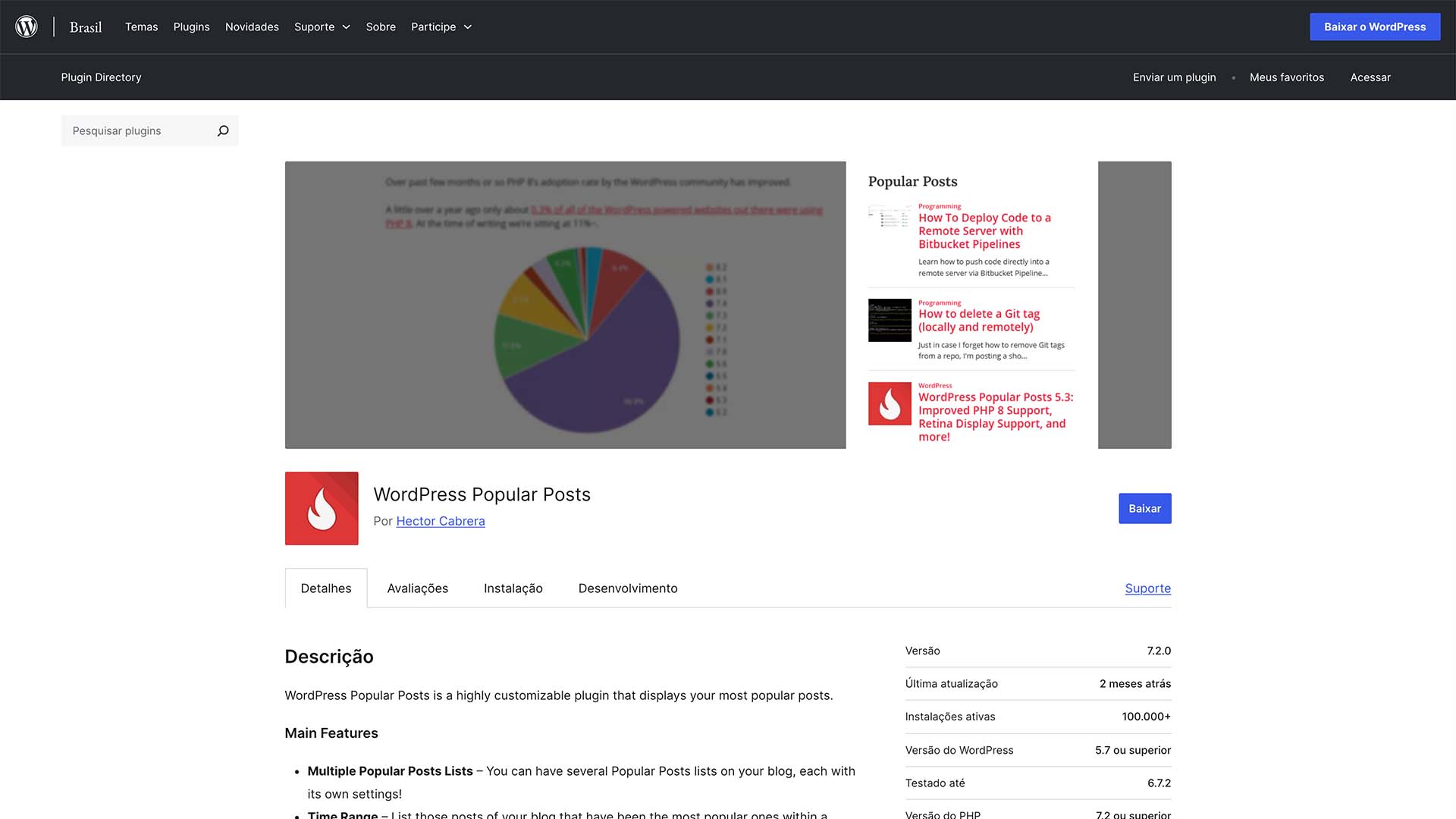Click the 'Instalações ativas' label
The height and width of the screenshot is (819, 1456).
(x=950, y=717)
